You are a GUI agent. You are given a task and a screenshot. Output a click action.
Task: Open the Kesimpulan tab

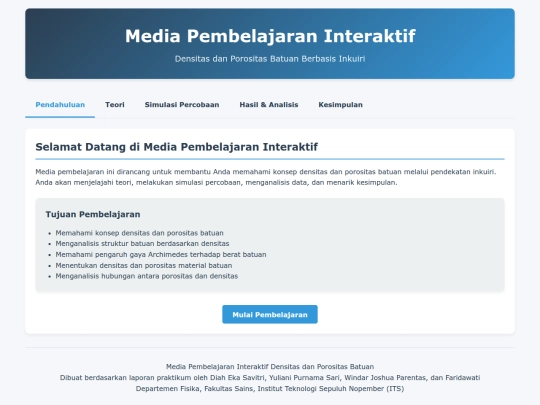(x=340, y=105)
